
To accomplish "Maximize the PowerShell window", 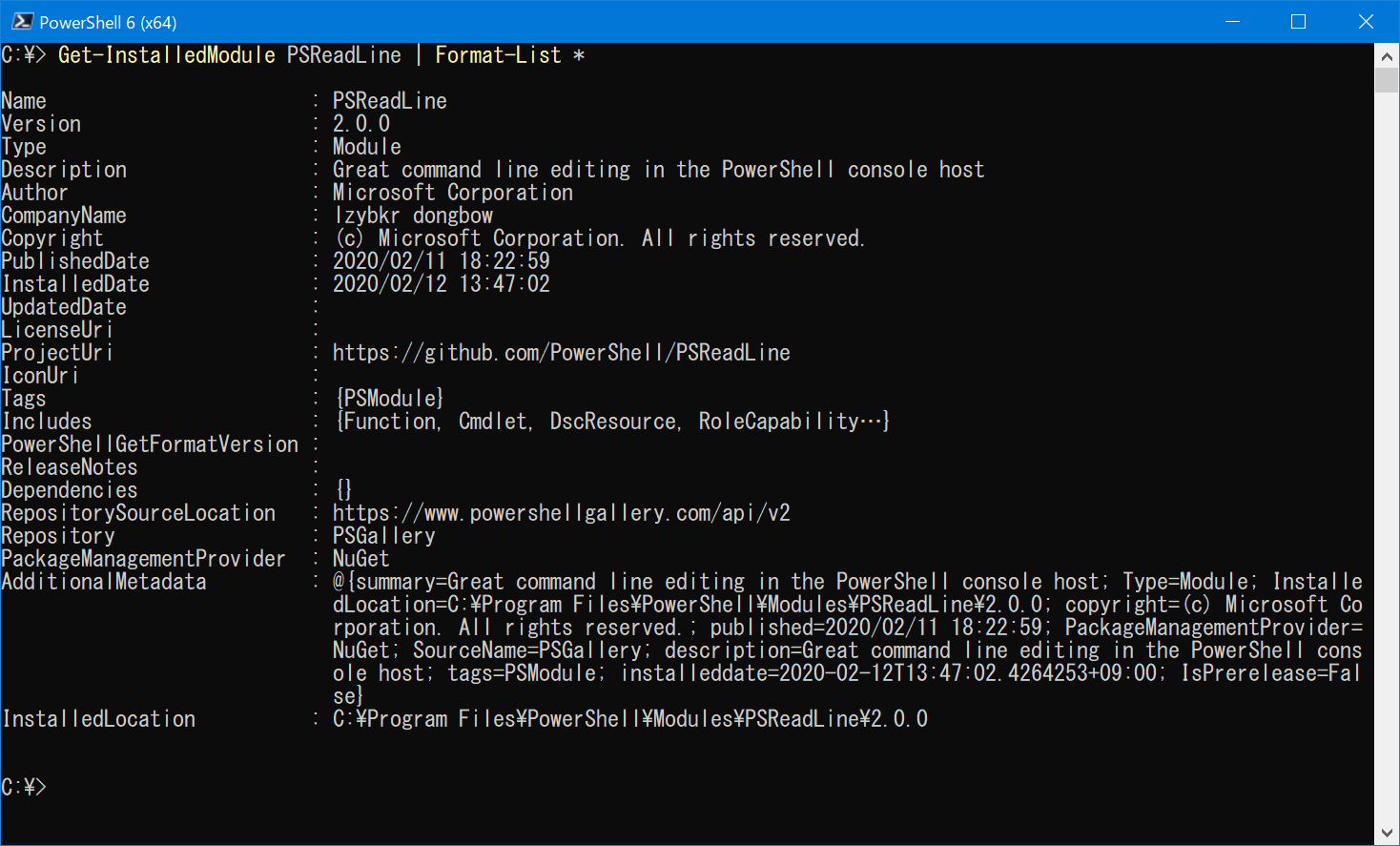I will tap(1298, 20).
